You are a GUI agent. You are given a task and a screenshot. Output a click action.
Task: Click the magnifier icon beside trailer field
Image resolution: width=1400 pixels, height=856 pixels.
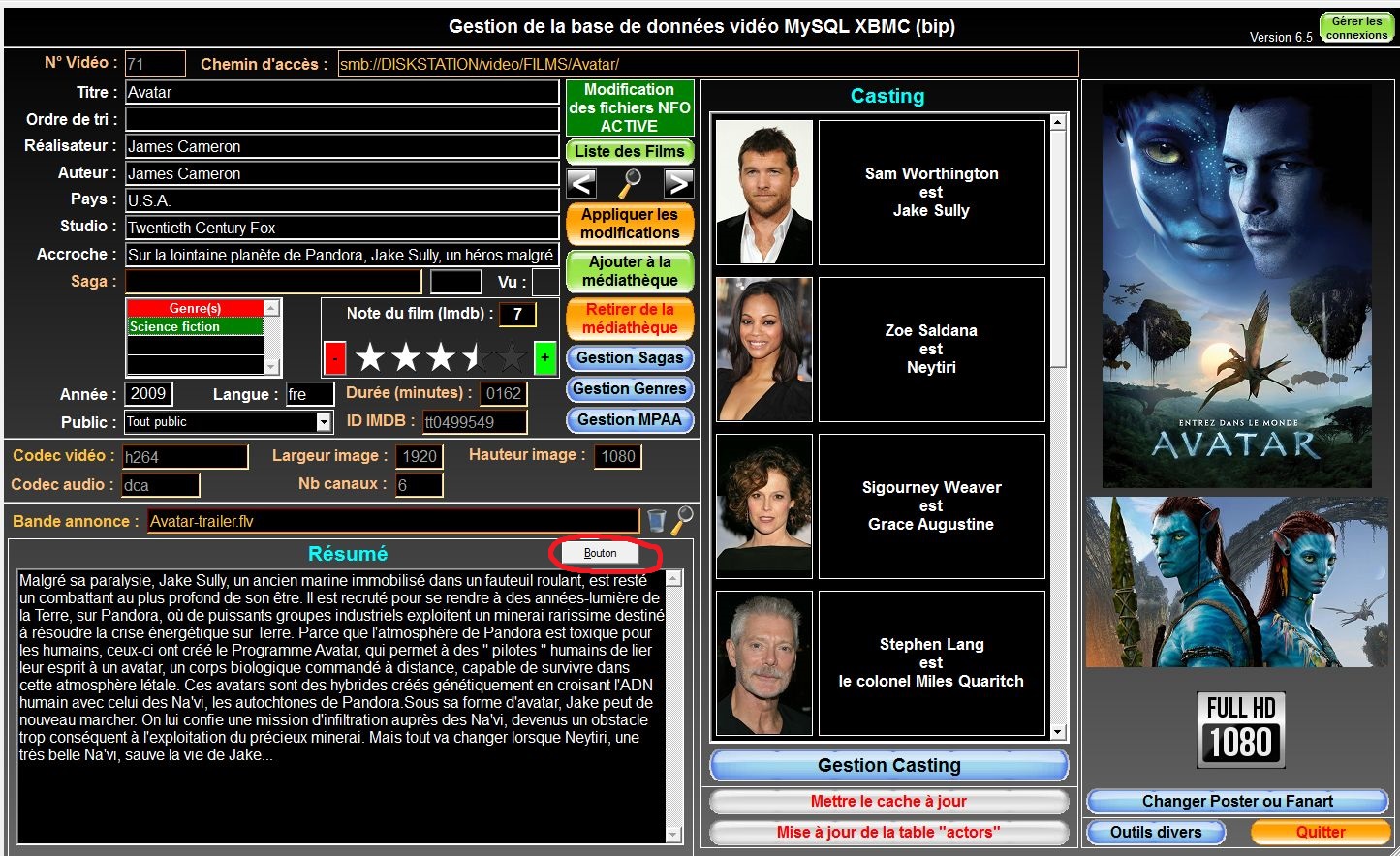click(x=682, y=520)
